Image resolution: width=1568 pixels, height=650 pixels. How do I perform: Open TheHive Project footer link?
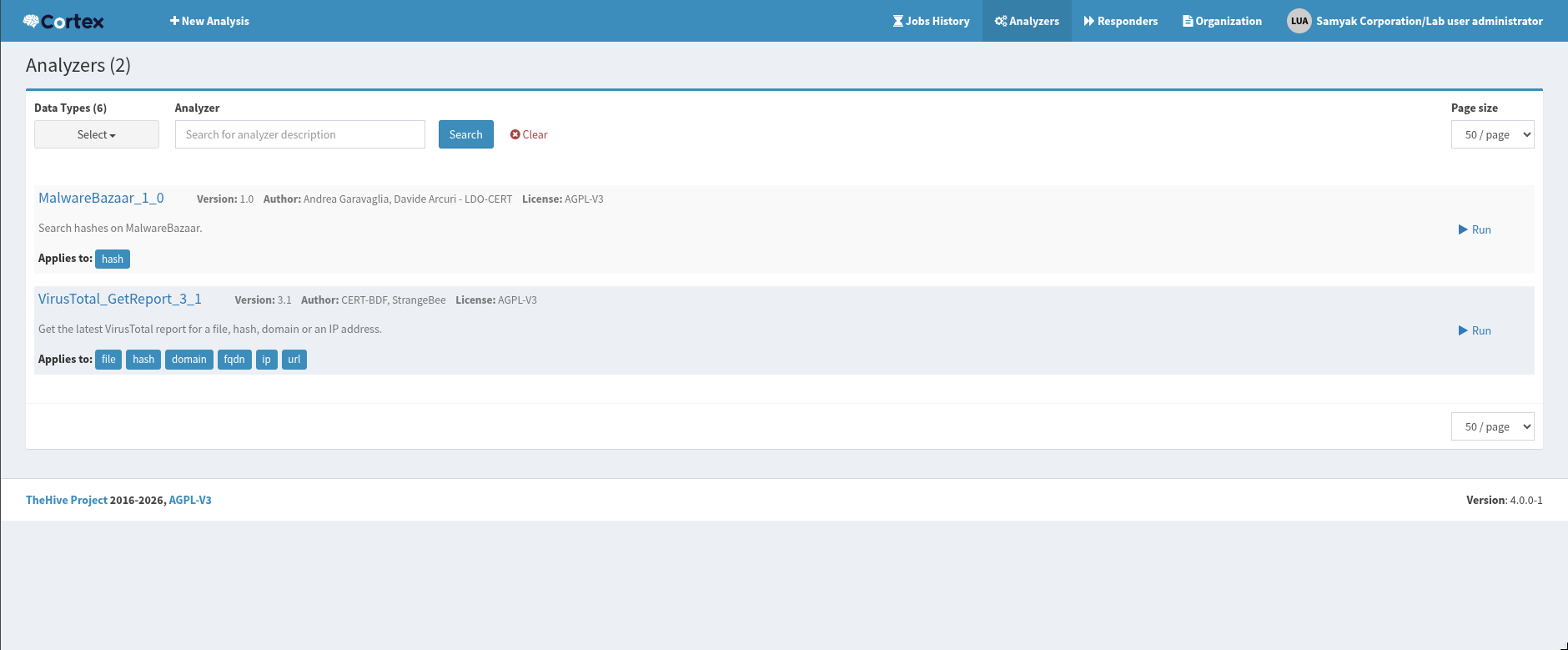[x=67, y=500]
